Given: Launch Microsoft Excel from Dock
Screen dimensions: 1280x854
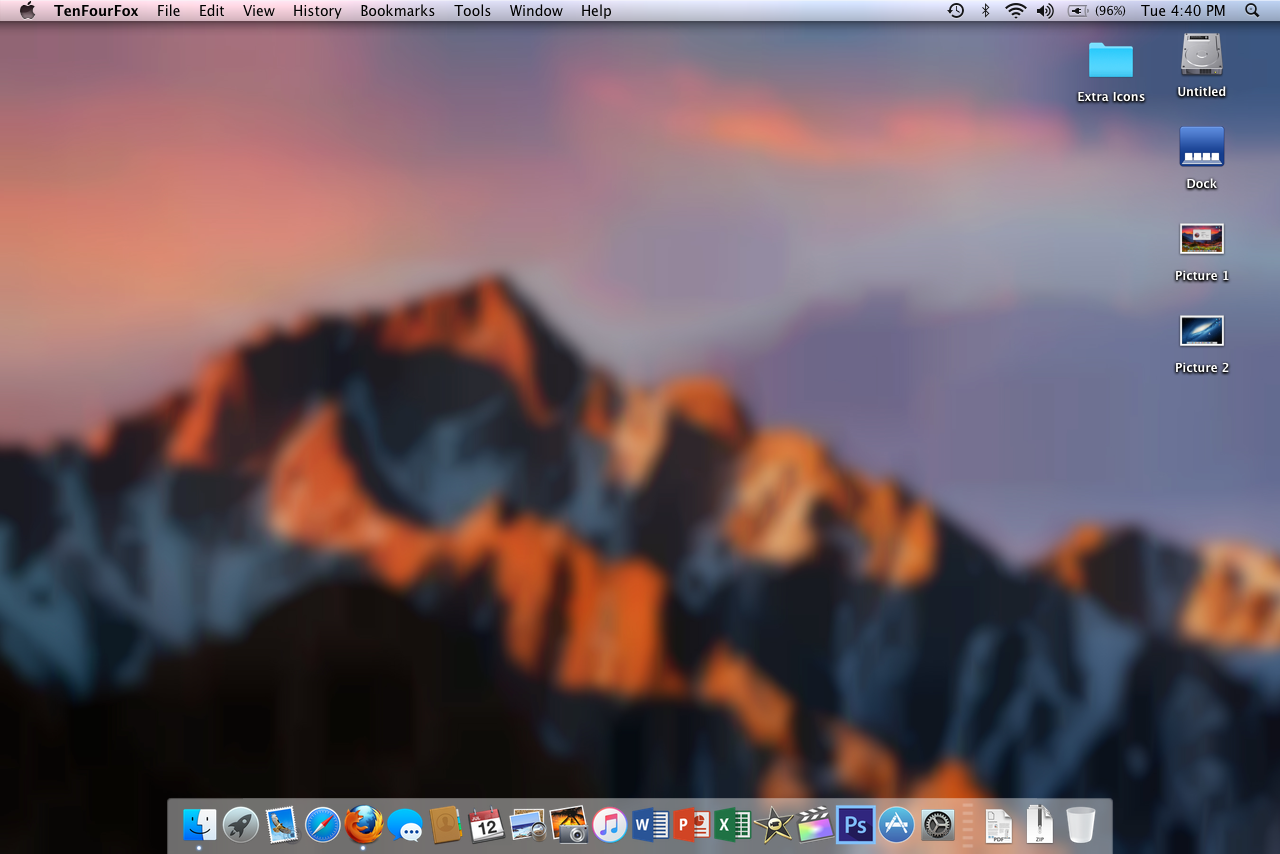Looking at the screenshot, I should (x=733, y=825).
